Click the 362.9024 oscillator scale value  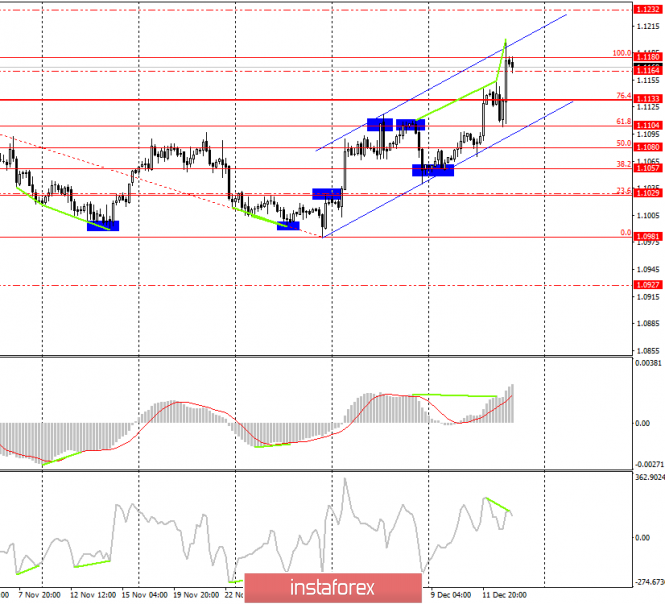648,478
